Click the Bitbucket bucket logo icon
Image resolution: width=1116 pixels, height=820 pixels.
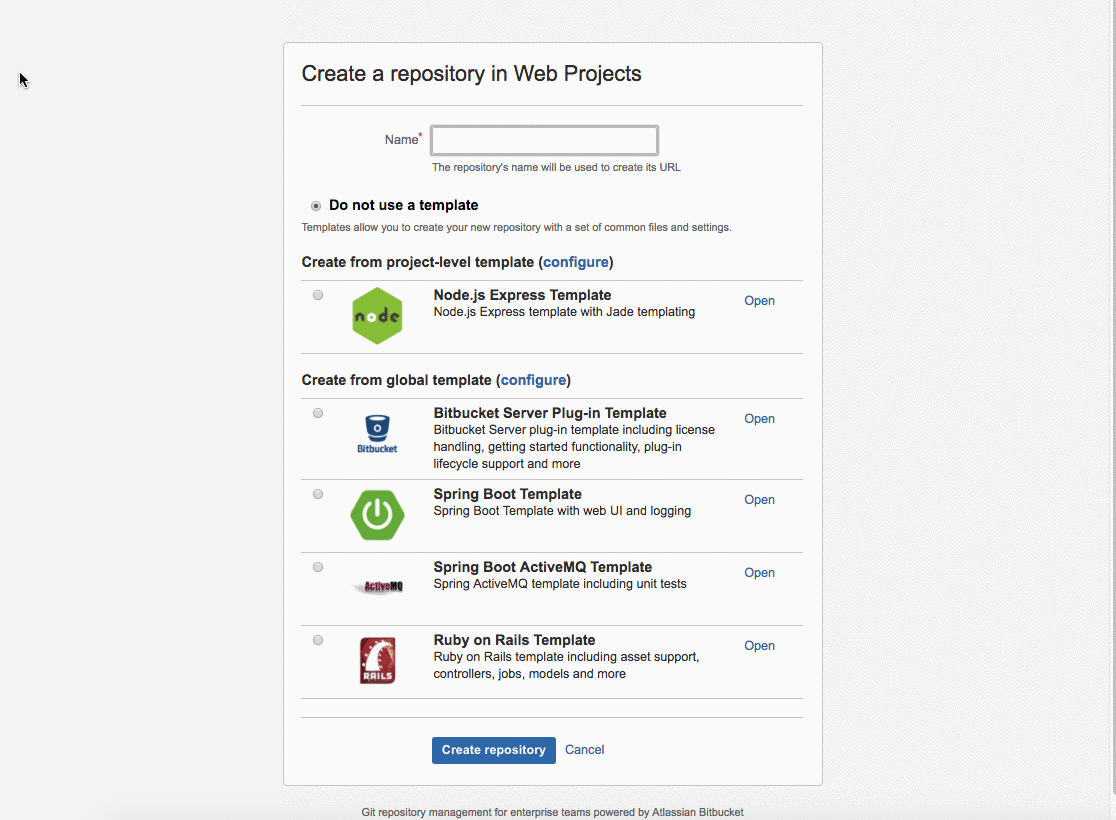point(377,434)
